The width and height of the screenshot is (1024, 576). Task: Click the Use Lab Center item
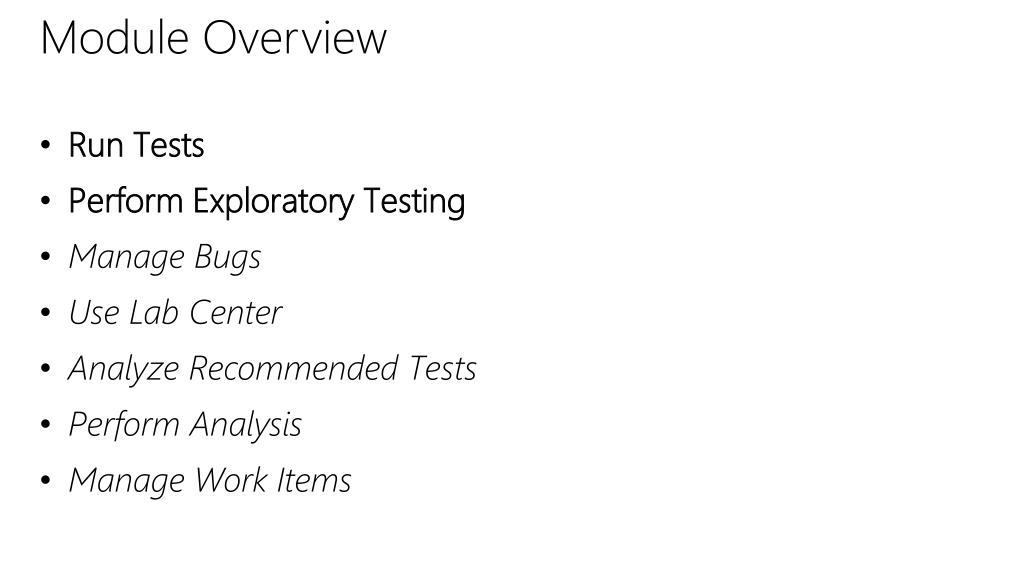tap(175, 313)
